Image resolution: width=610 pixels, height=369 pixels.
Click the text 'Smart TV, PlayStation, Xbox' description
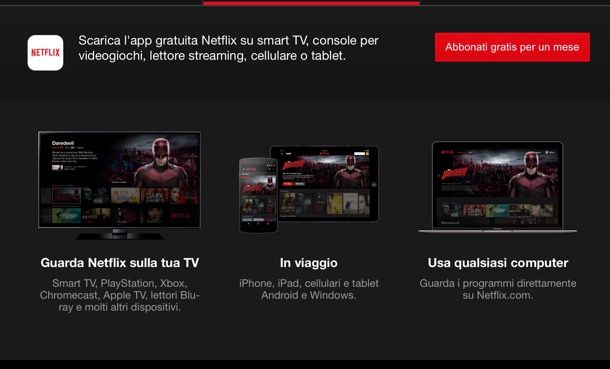pyautogui.click(x=120, y=295)
